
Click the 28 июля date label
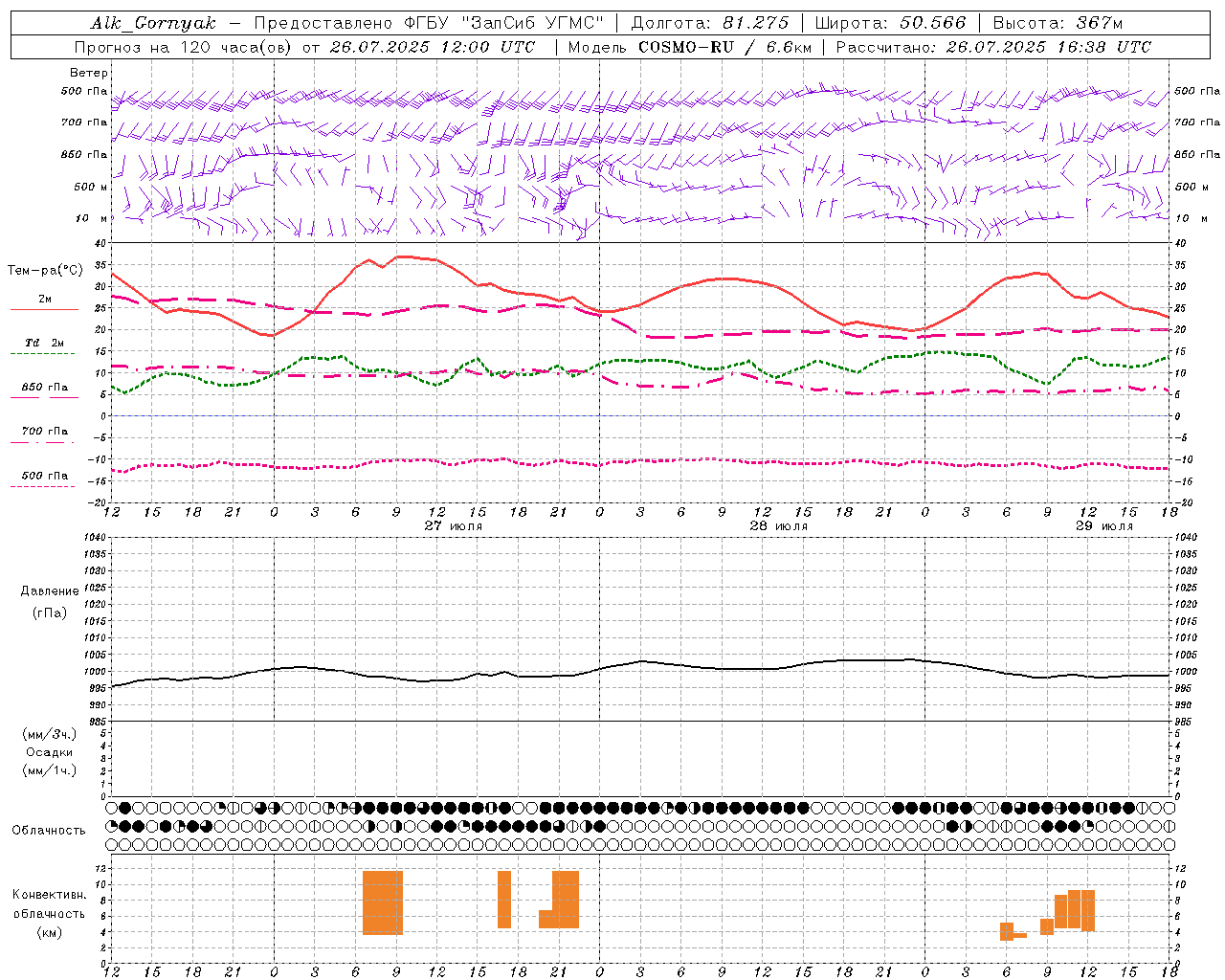[779, 526]
